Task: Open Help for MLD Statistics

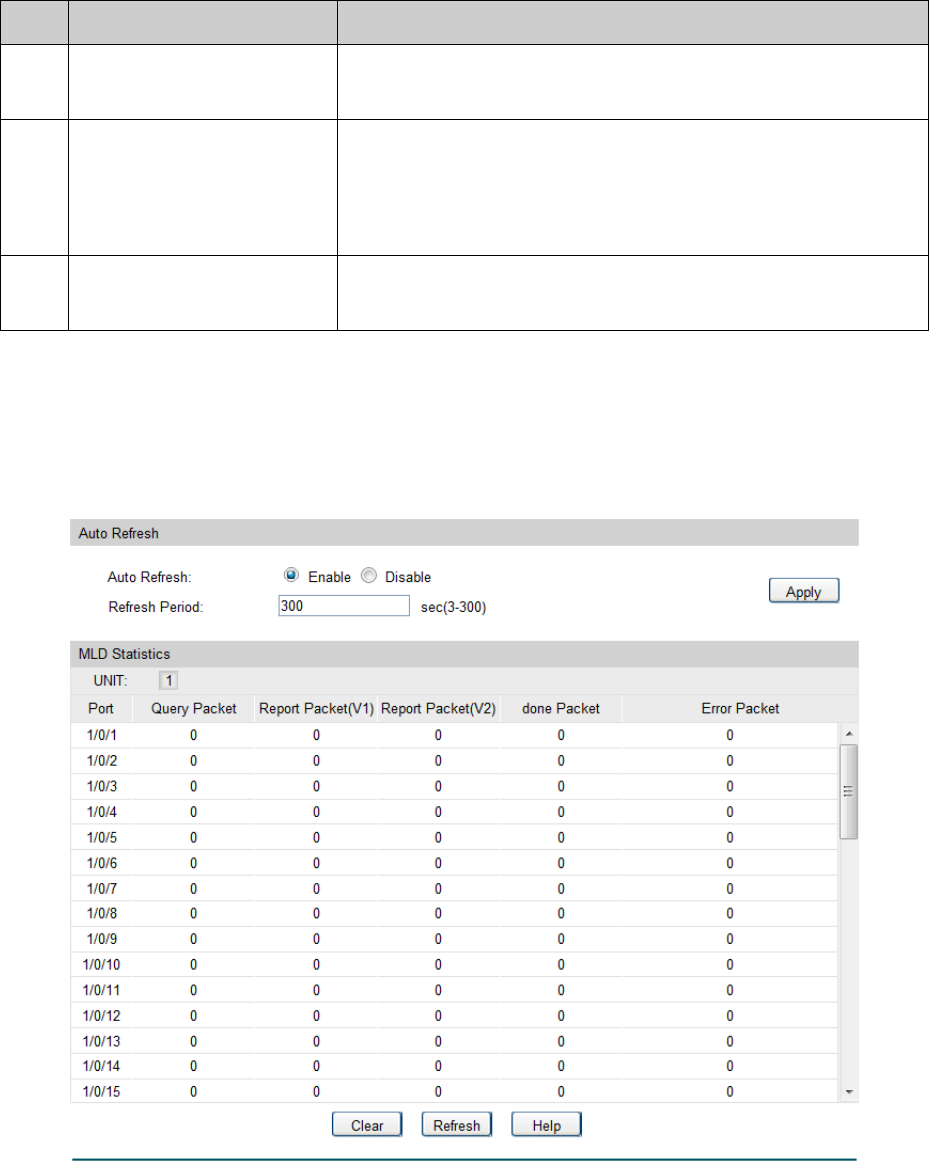Action: tap(546, 1125)
